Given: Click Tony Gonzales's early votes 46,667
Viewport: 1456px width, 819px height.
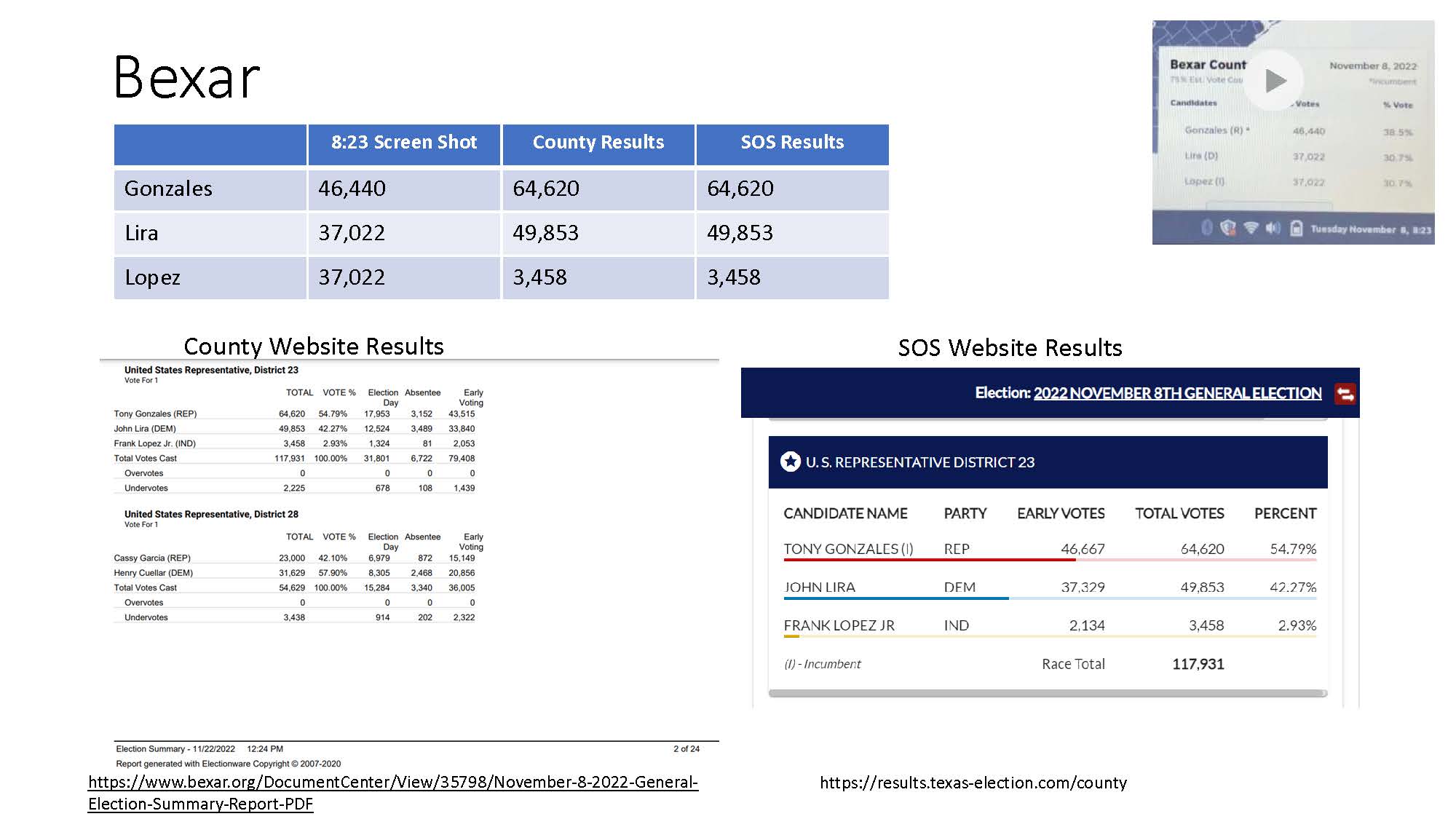Looking at the screenshot, I should [x=1083, y=549].
